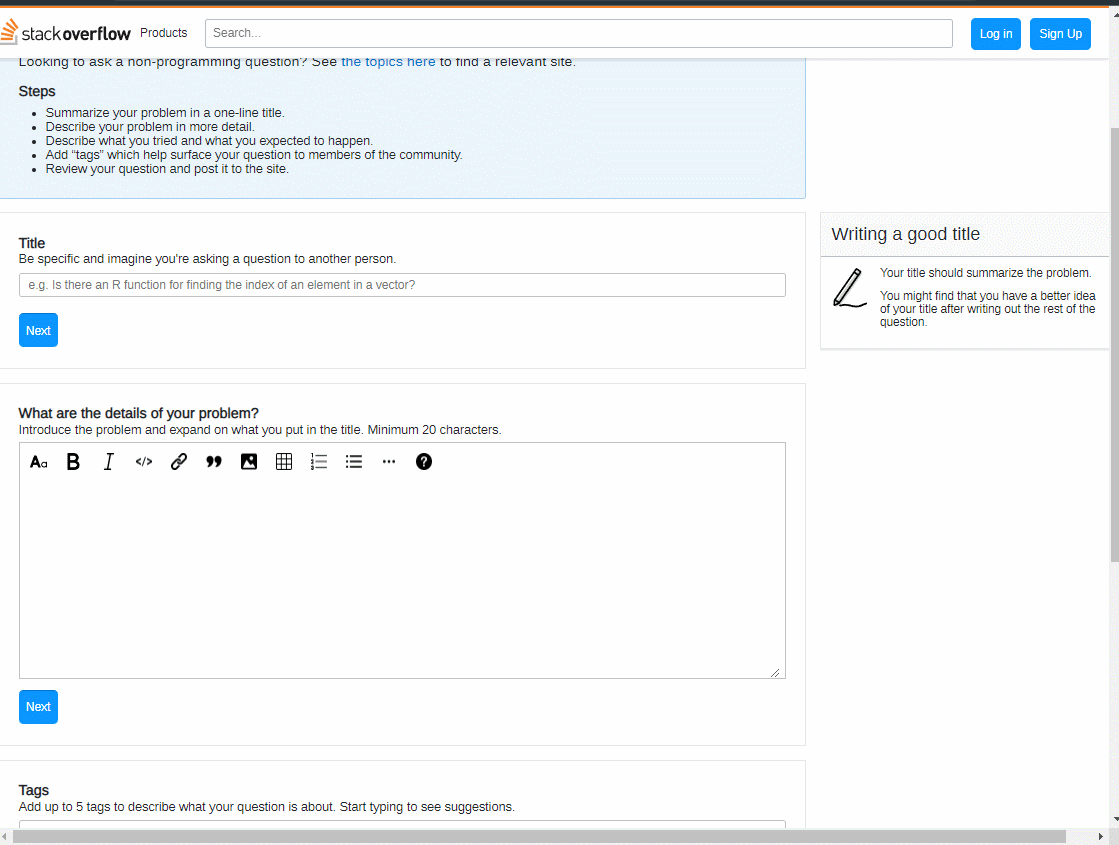Viewport: 1119px width, 845px height.
Task: Create a numbered list
Action: 318,462
